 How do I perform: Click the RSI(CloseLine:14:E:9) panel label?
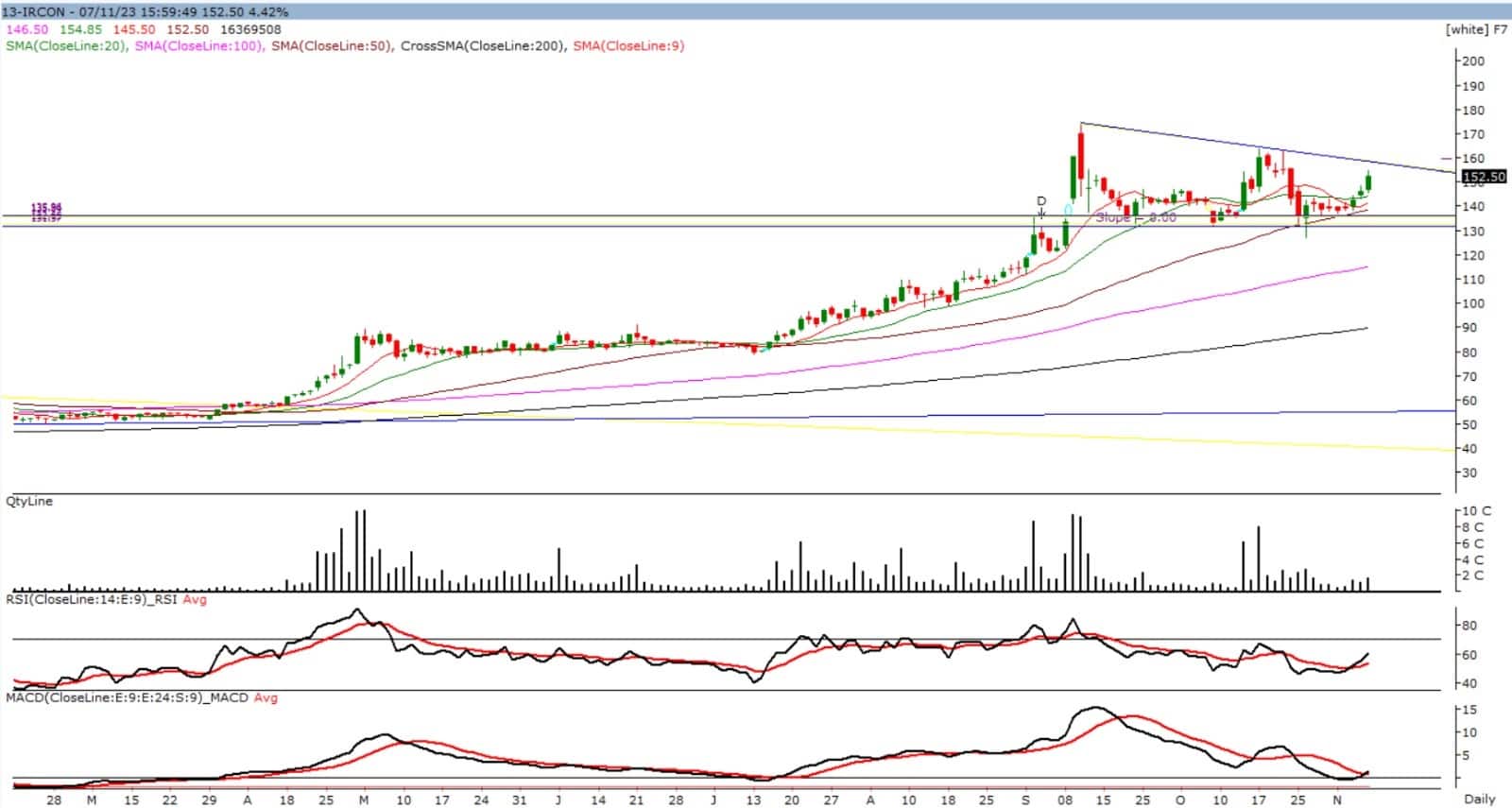[93, 599]
